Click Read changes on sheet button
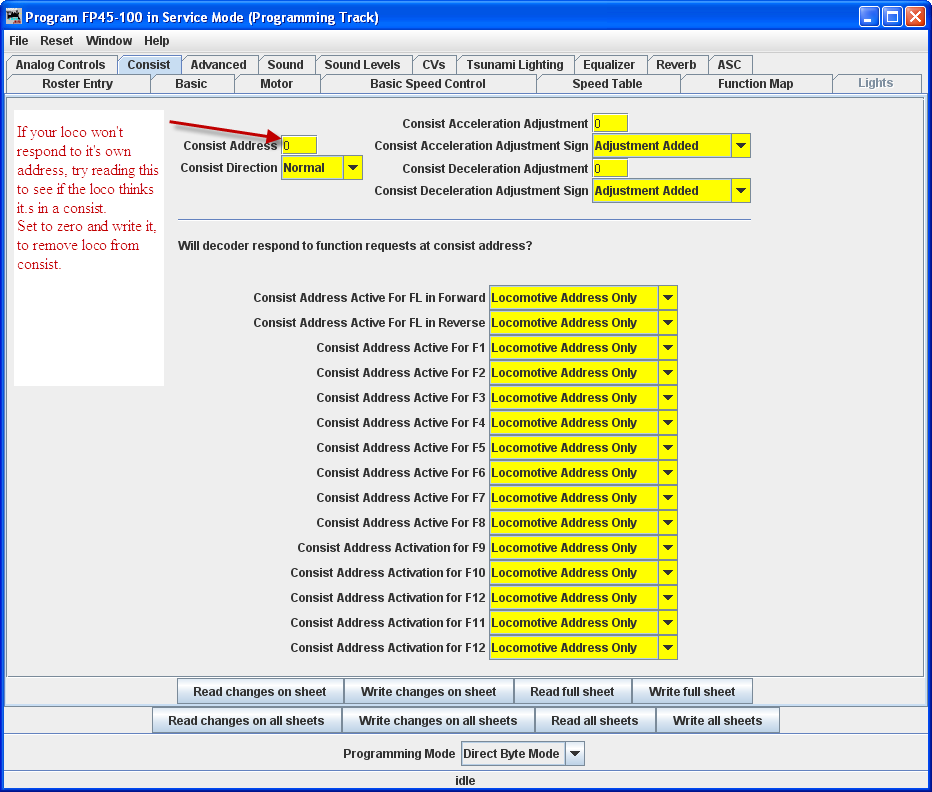 (x=260, y=692)
